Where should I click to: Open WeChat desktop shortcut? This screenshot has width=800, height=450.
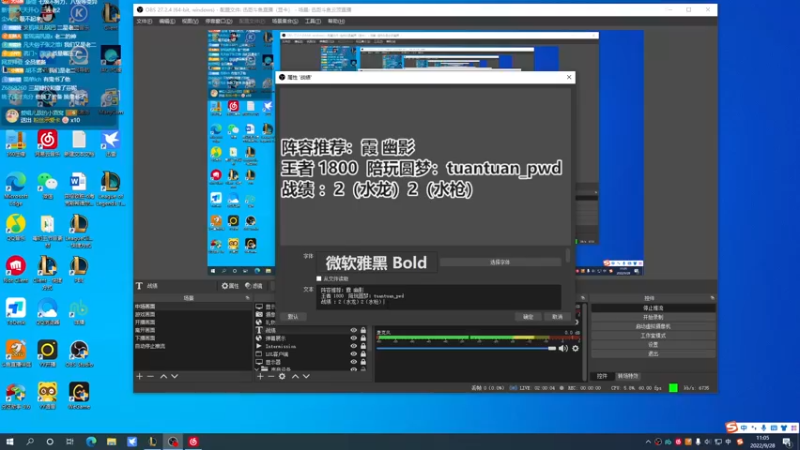[x=47, y=186]
